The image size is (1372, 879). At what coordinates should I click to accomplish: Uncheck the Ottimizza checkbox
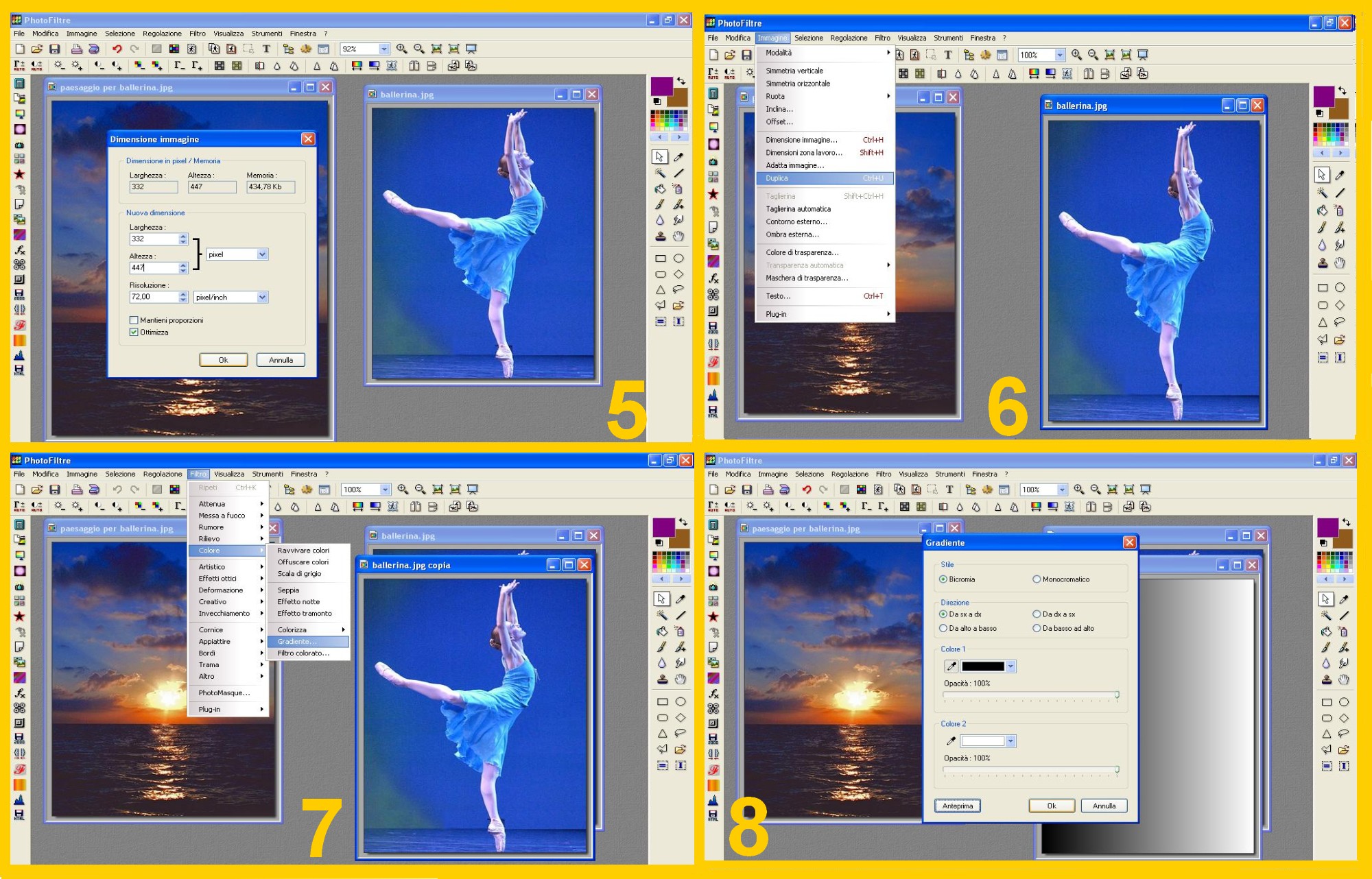(x=134, y=333)
